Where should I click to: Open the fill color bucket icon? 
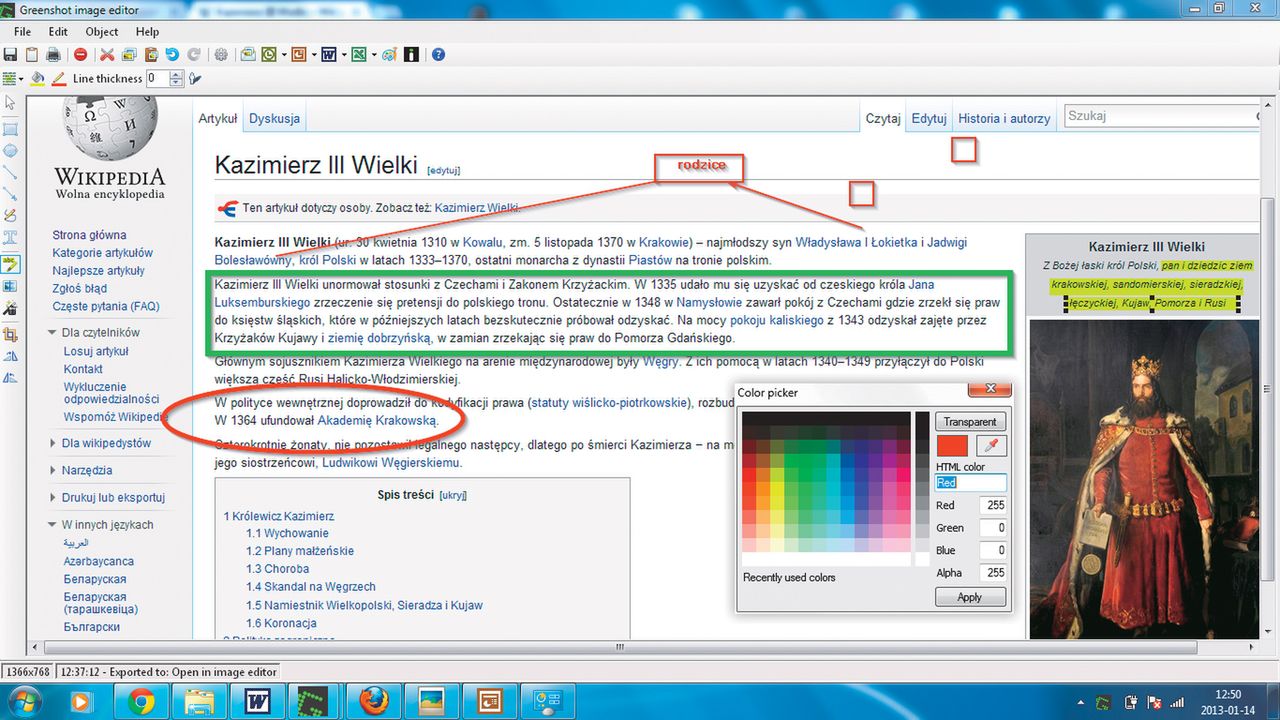(x=37, y=78)
